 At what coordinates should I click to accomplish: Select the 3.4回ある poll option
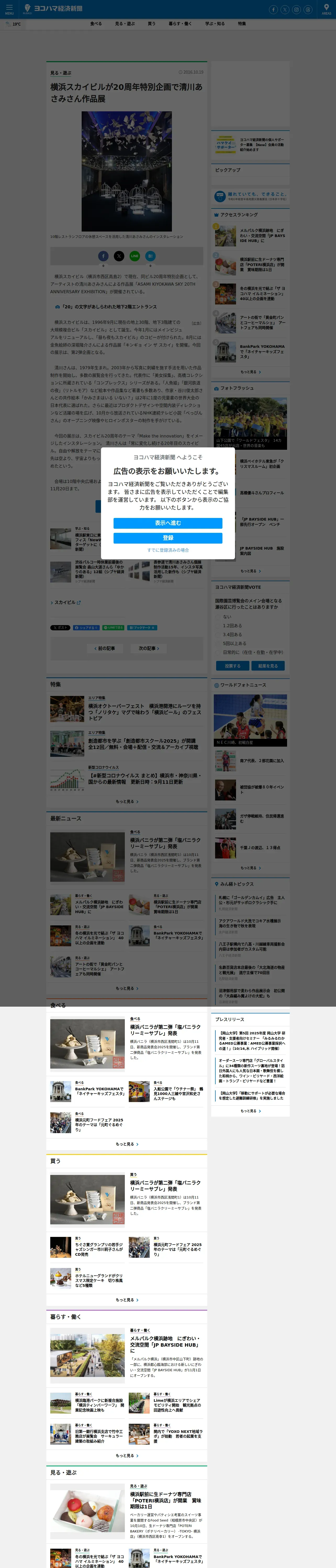click(229, 634)
